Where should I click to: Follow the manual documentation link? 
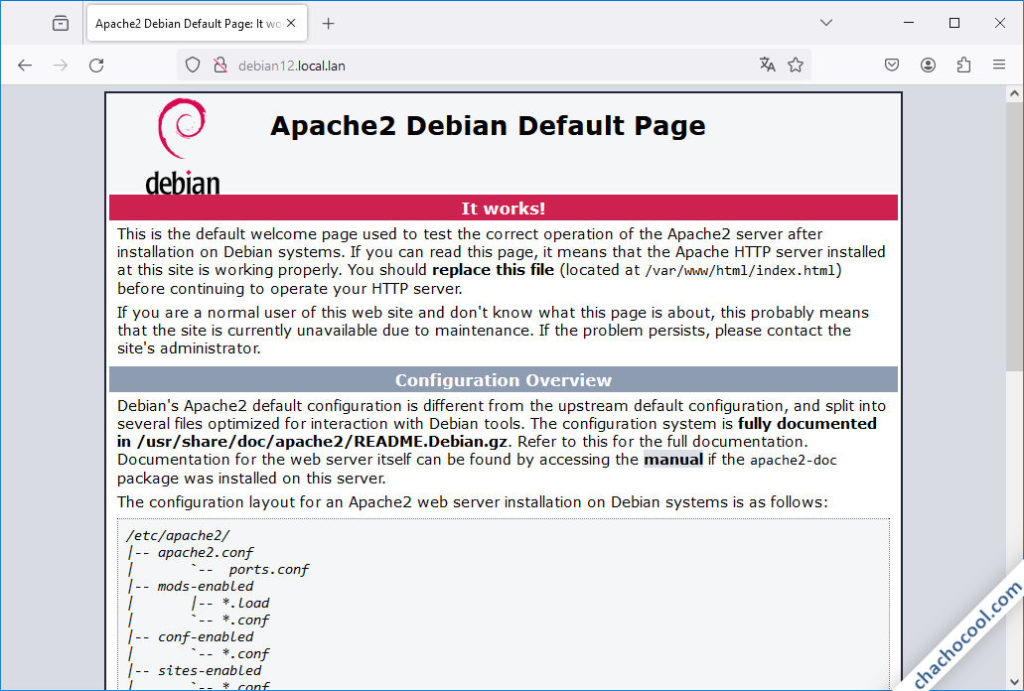(672, 459)
